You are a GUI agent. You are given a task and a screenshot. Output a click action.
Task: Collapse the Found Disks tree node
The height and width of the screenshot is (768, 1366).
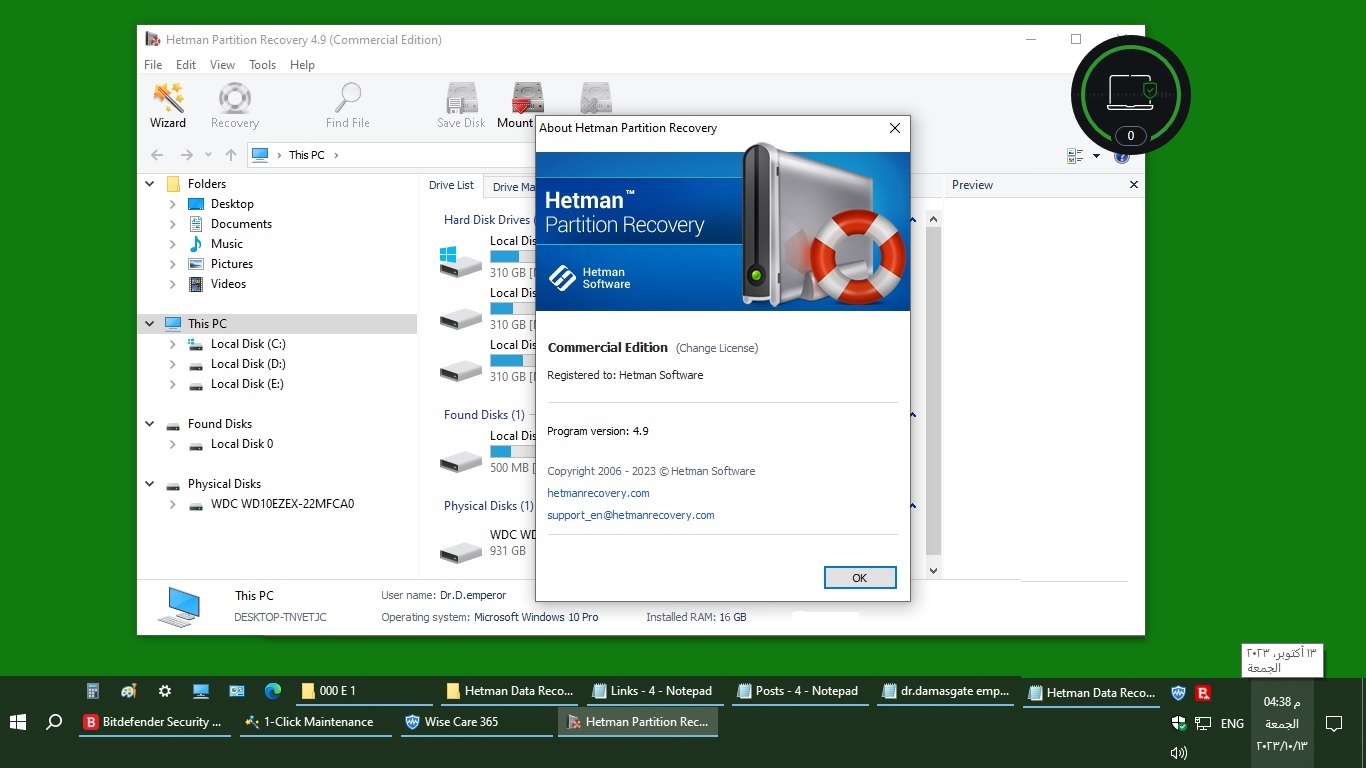point(150,424)
